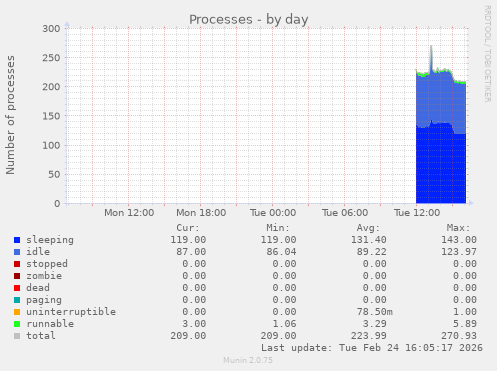Click total max value 270.93
Screen dimensions: 497x371
pos(459,336)
